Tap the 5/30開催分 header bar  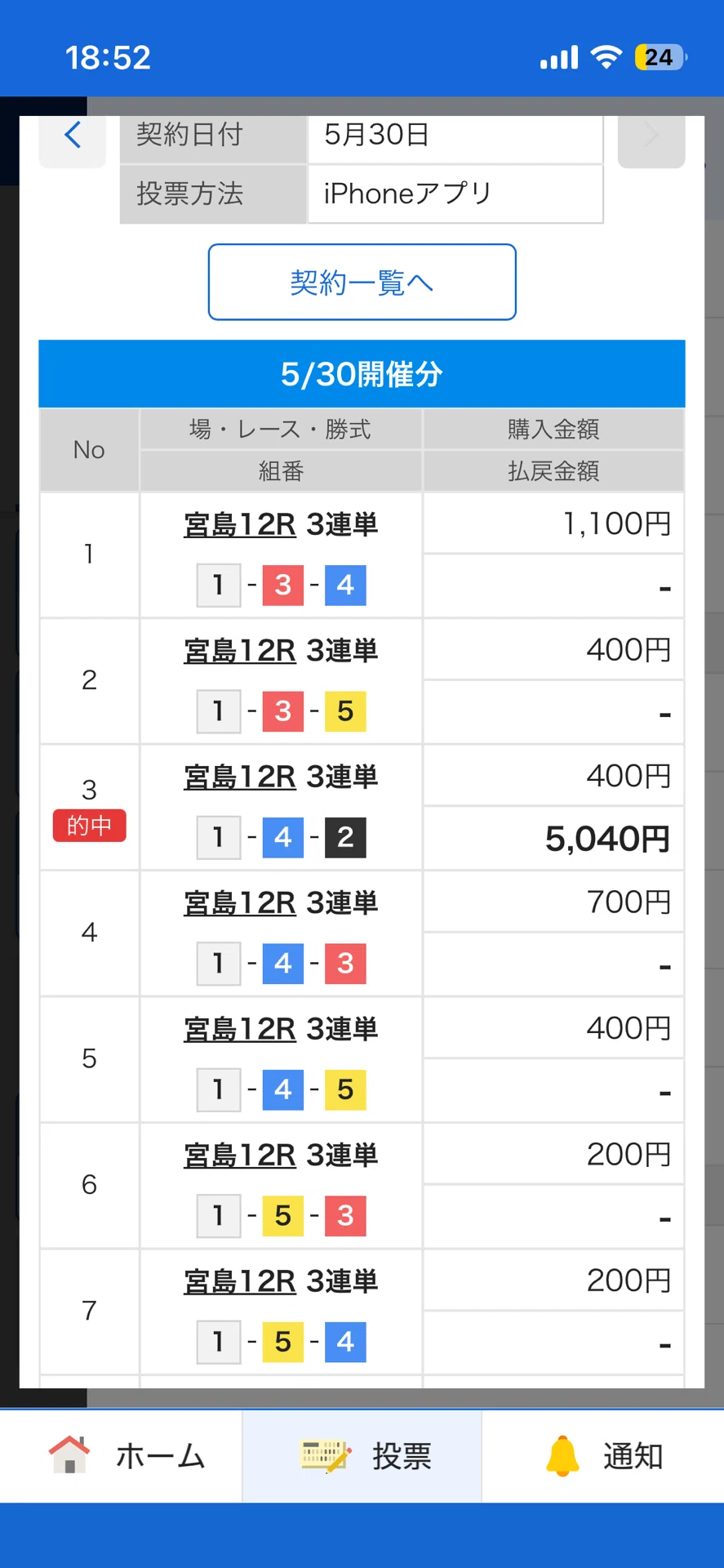[x=362, y=374]
